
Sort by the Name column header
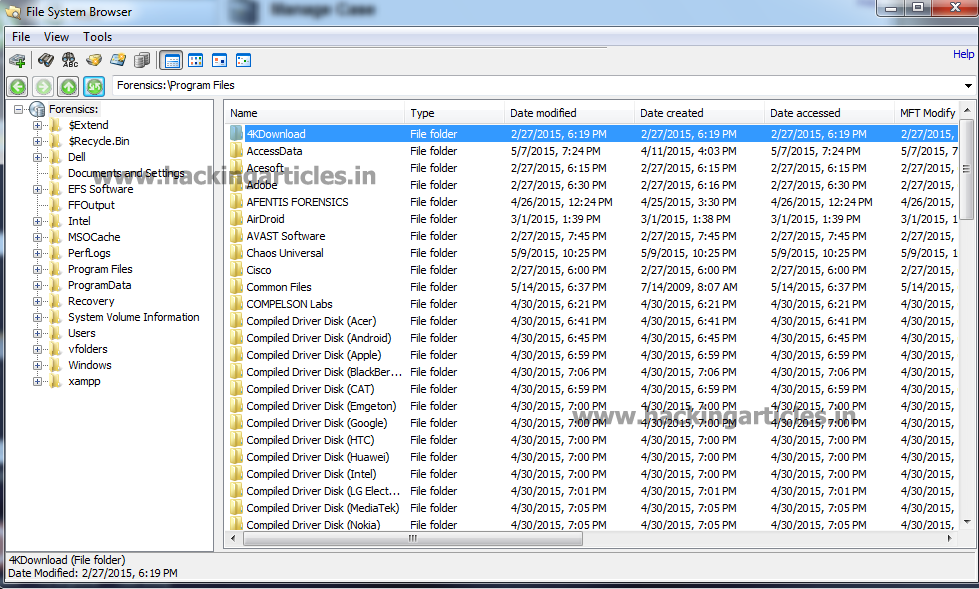(x=315, y=113)
